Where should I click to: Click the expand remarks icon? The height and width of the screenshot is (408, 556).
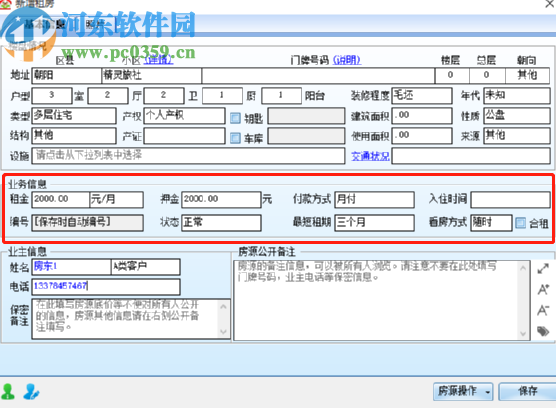[x=543, y=269]
